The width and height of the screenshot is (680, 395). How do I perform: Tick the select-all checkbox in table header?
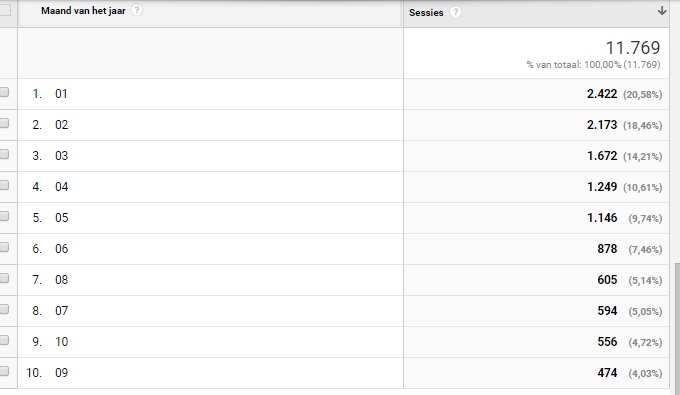click(x=4, y=10)
